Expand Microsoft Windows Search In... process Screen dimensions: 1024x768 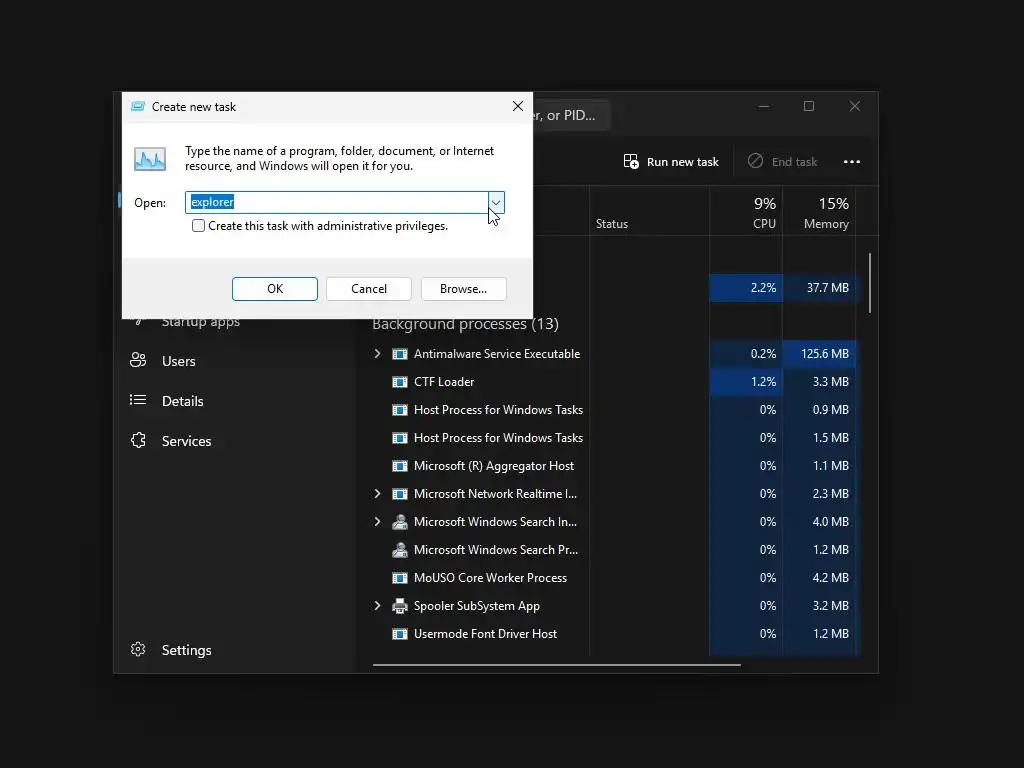click(377, 522)
